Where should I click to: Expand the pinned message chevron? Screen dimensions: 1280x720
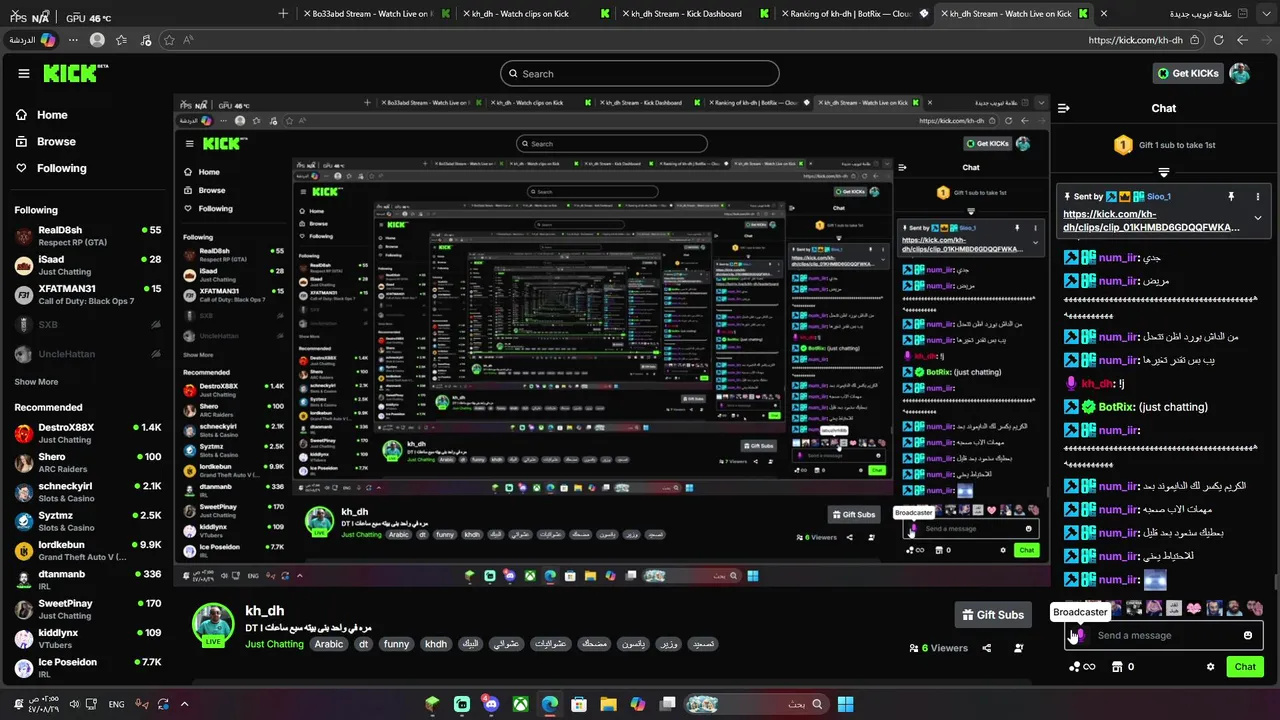click(1258, 218)
